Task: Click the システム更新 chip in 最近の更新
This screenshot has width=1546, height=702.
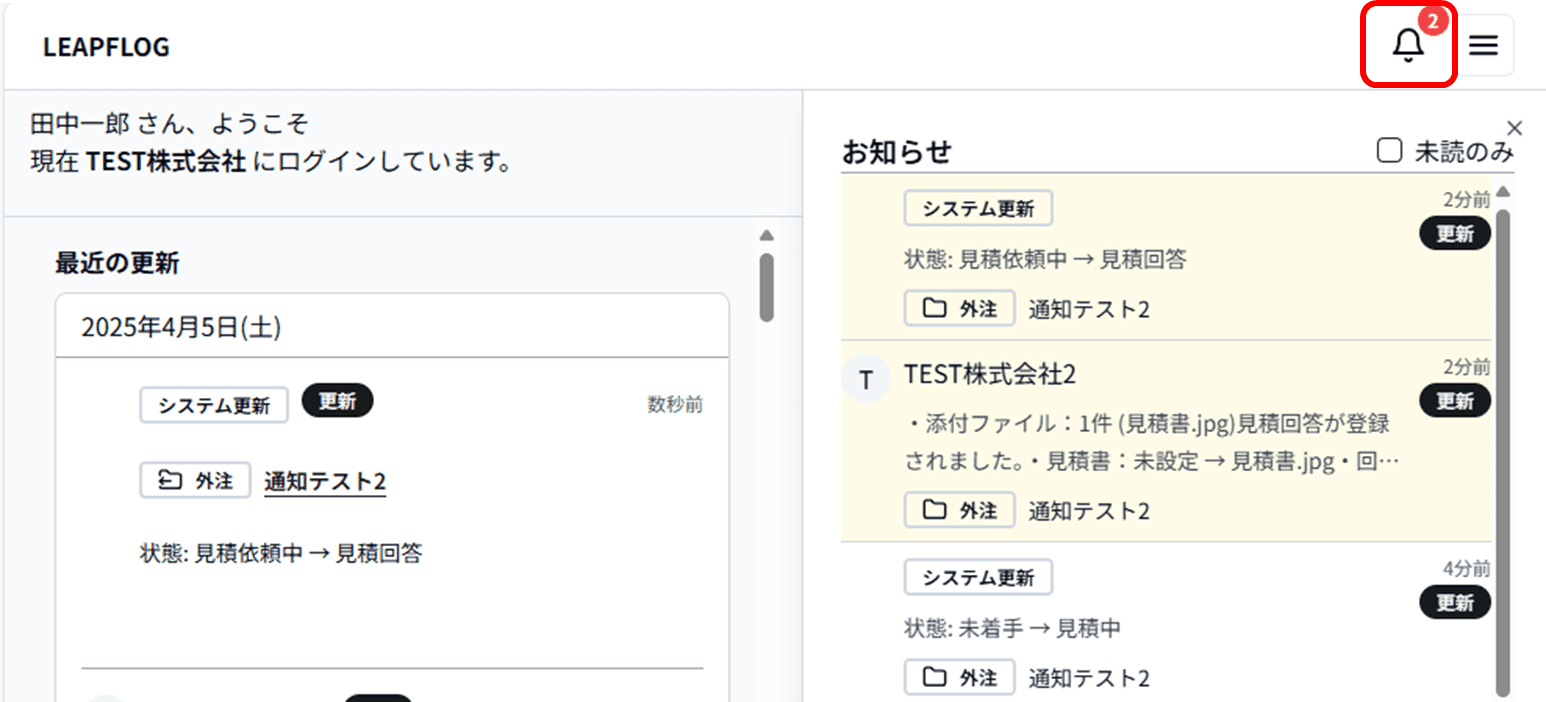Action: click(213, 404)
